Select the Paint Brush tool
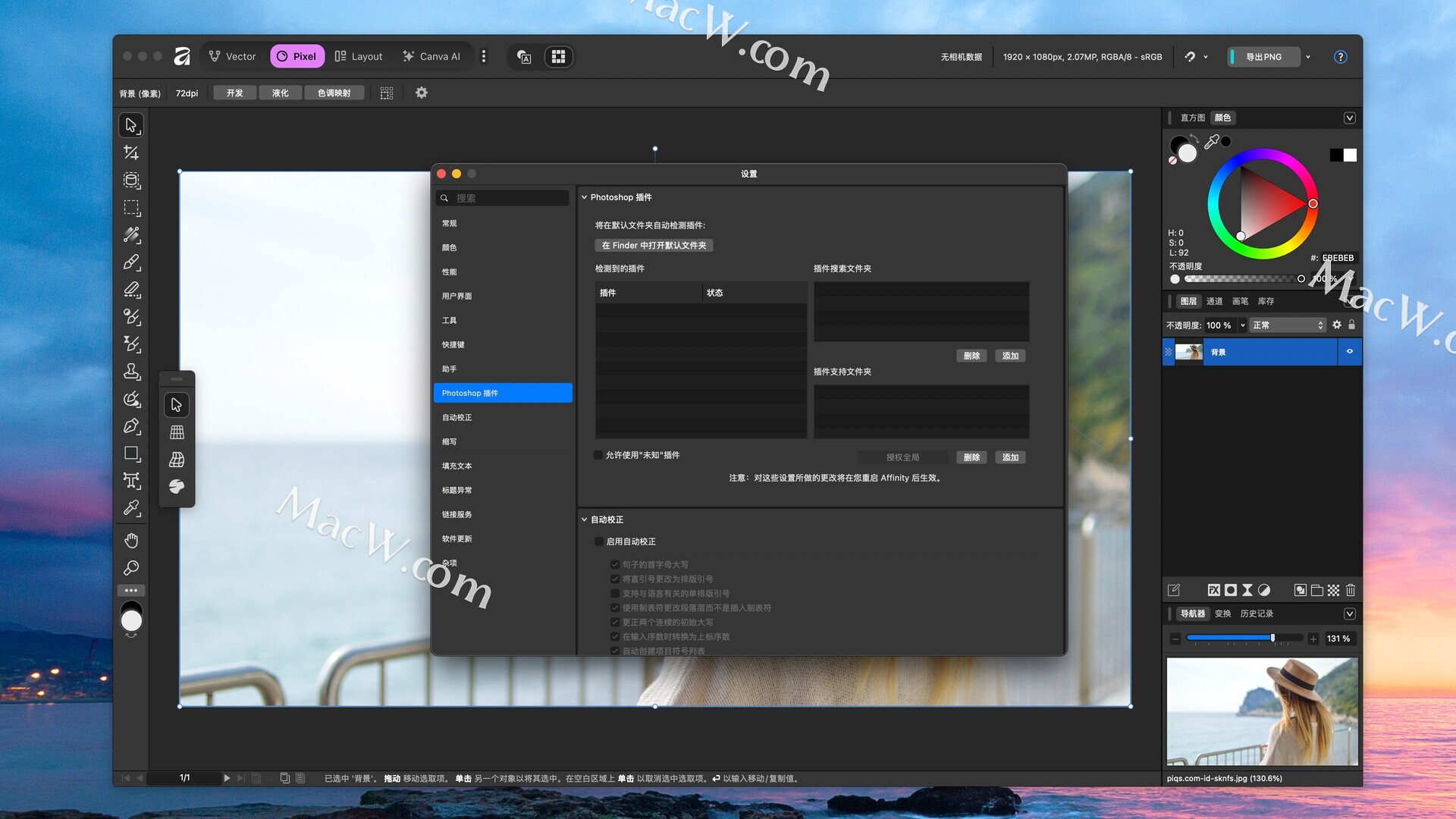The height and width of the screenshot is (819, 1456). [131, 262]
